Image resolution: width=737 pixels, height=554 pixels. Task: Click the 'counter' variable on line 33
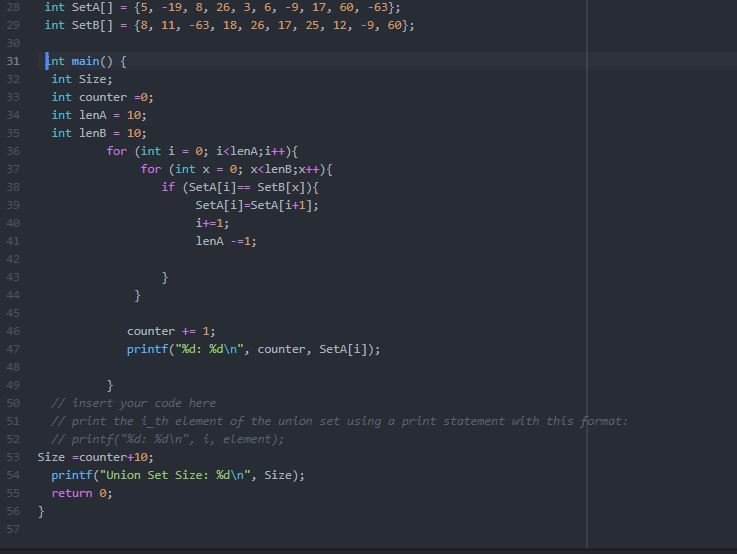(x=103, y=97)
